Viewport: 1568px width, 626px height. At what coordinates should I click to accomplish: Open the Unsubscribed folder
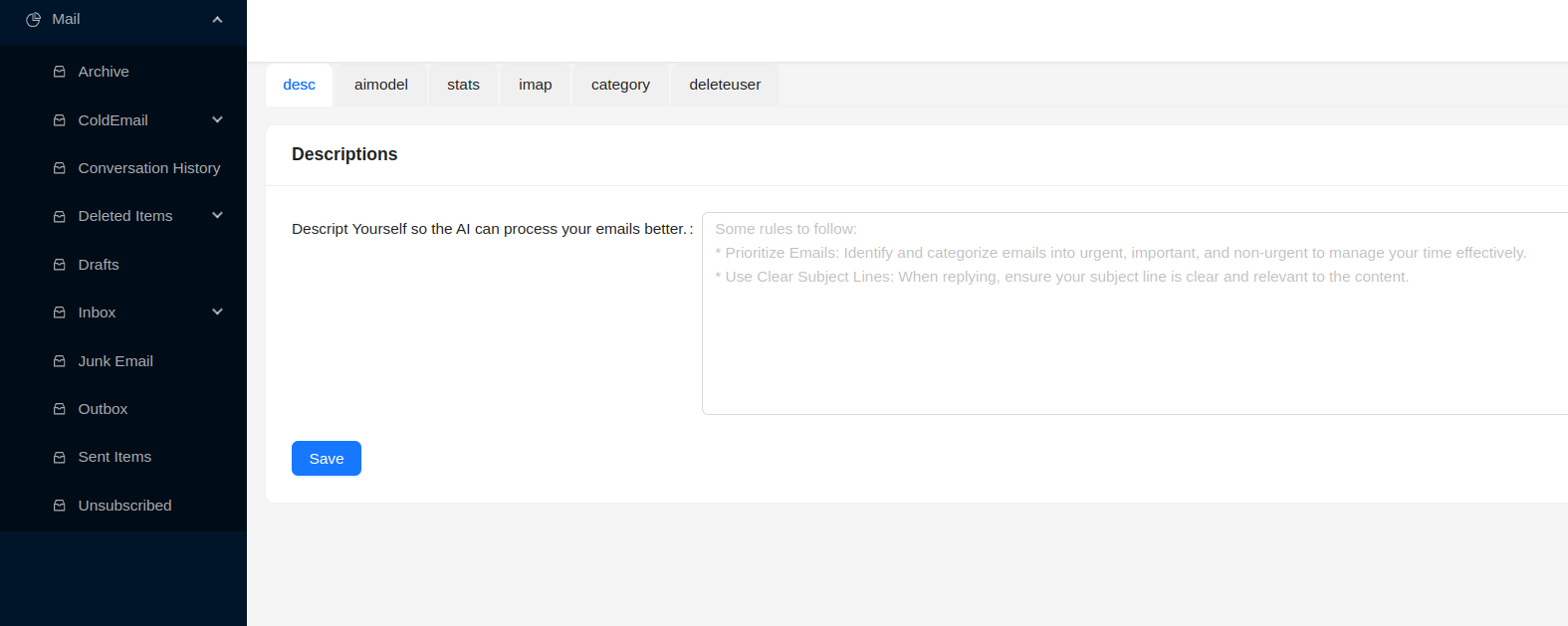pyautogui.click(x=123, y=506)
